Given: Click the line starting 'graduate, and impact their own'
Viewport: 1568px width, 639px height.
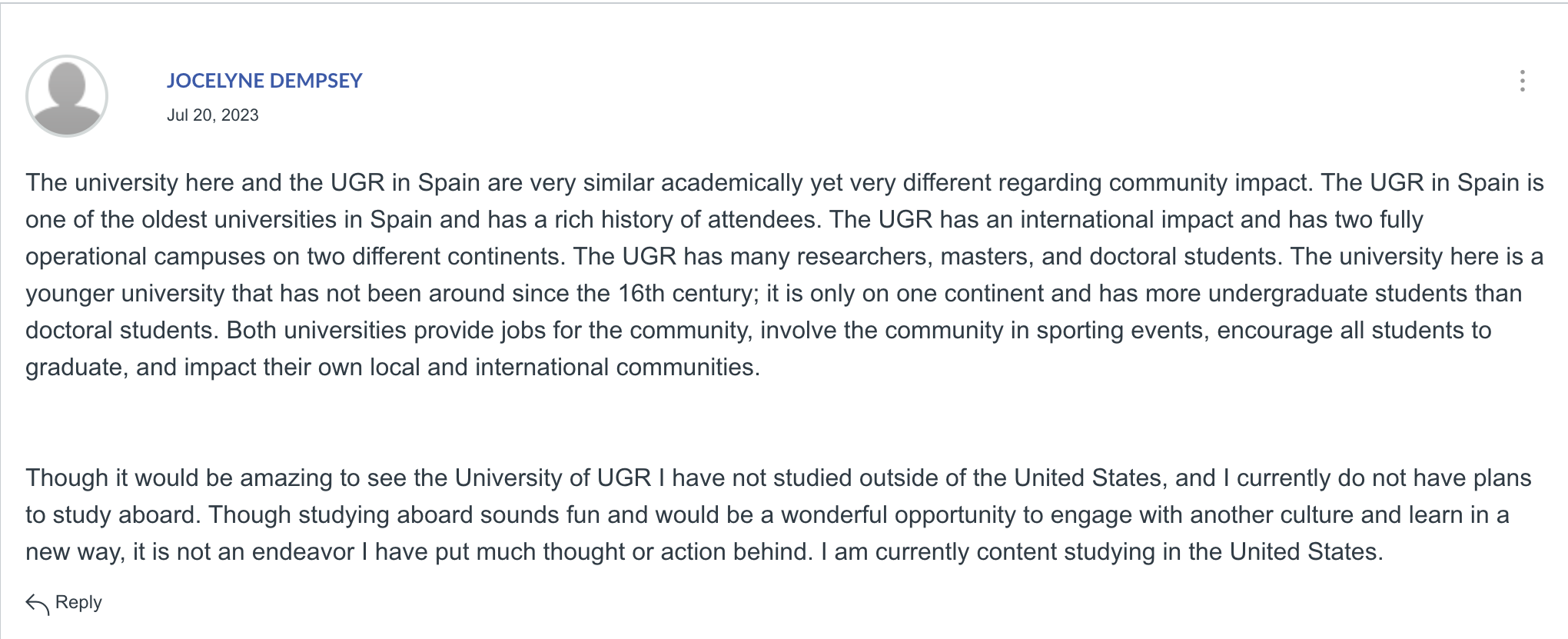Looking at the screenshot, I should point(393,367).
